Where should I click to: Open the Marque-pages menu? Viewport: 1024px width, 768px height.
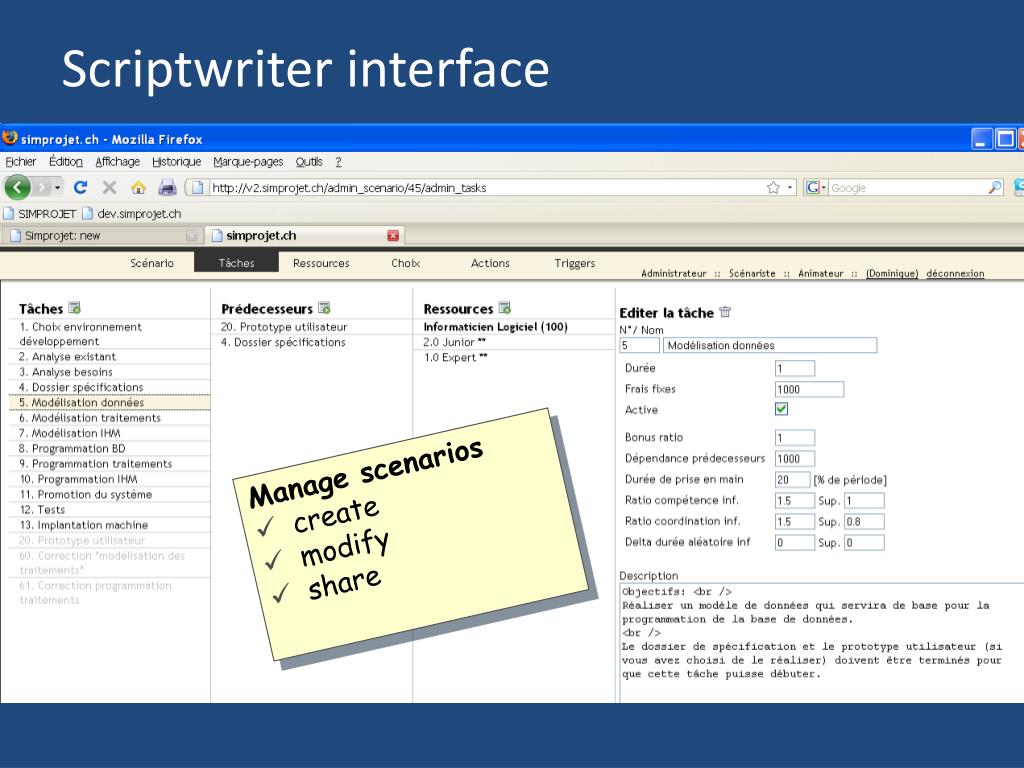[x=248, y=162]
